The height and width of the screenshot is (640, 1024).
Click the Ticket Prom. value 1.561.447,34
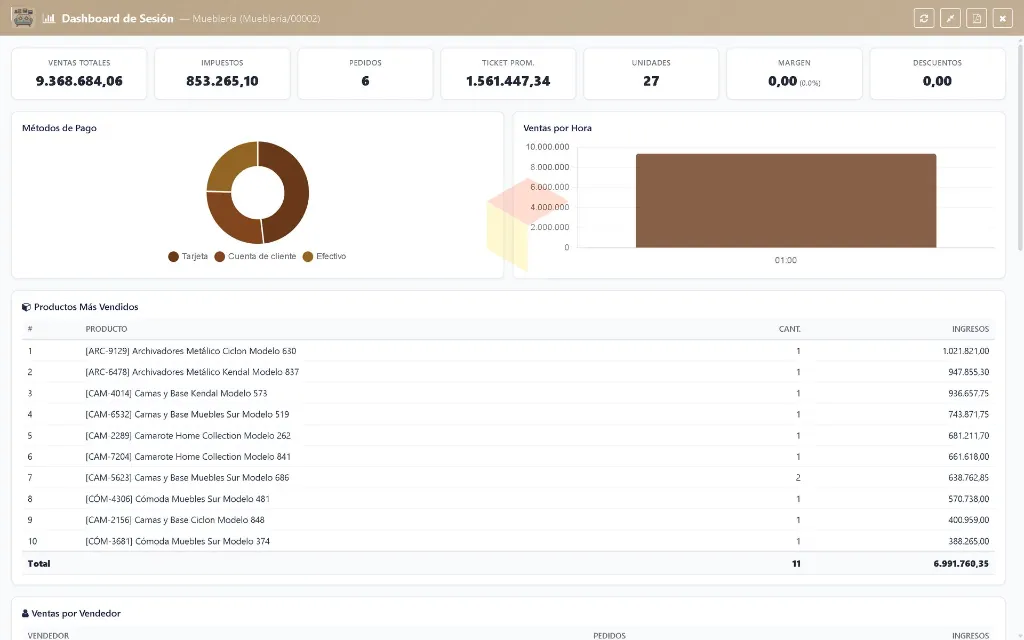tap(508, 81)
